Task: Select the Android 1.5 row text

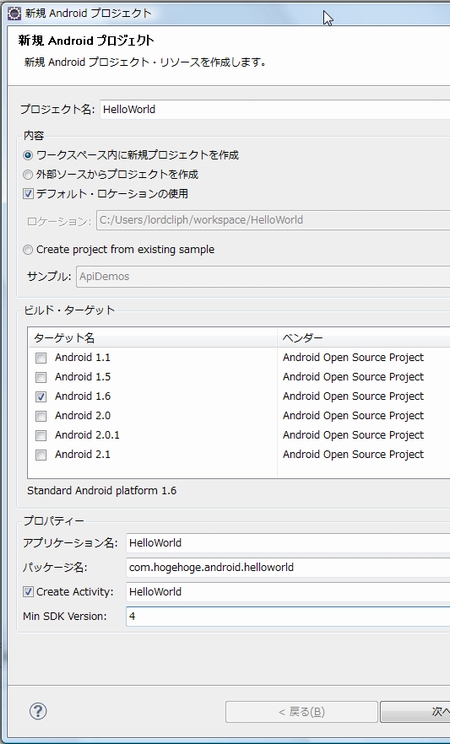Action: 83,377
